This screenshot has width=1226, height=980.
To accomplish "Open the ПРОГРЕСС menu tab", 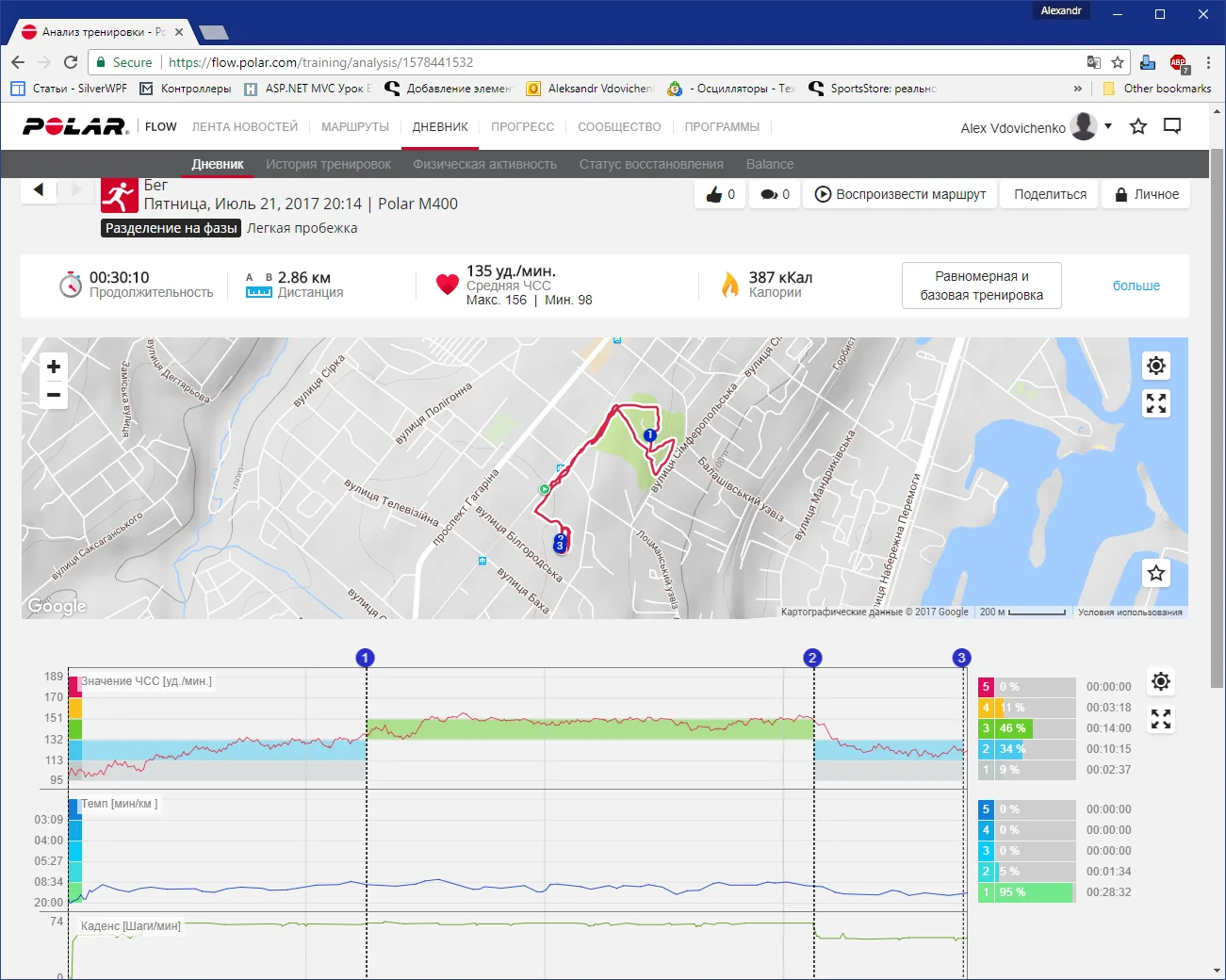I will coord(522,127).
